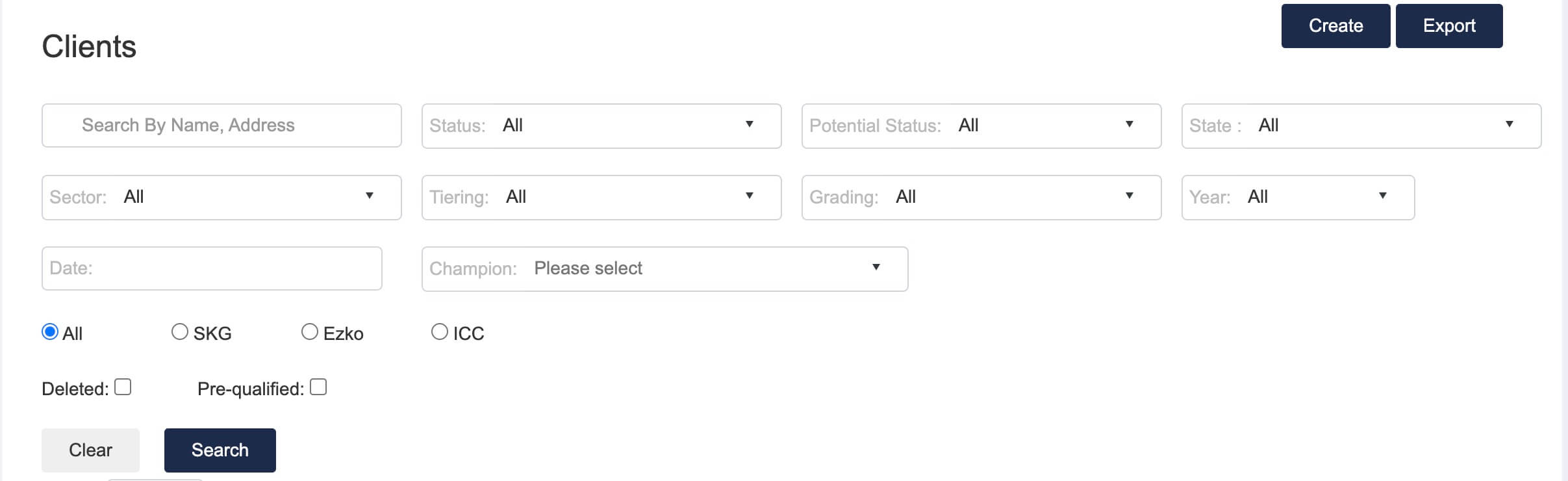Focus the Search By Name, Address field

point(221,125)
